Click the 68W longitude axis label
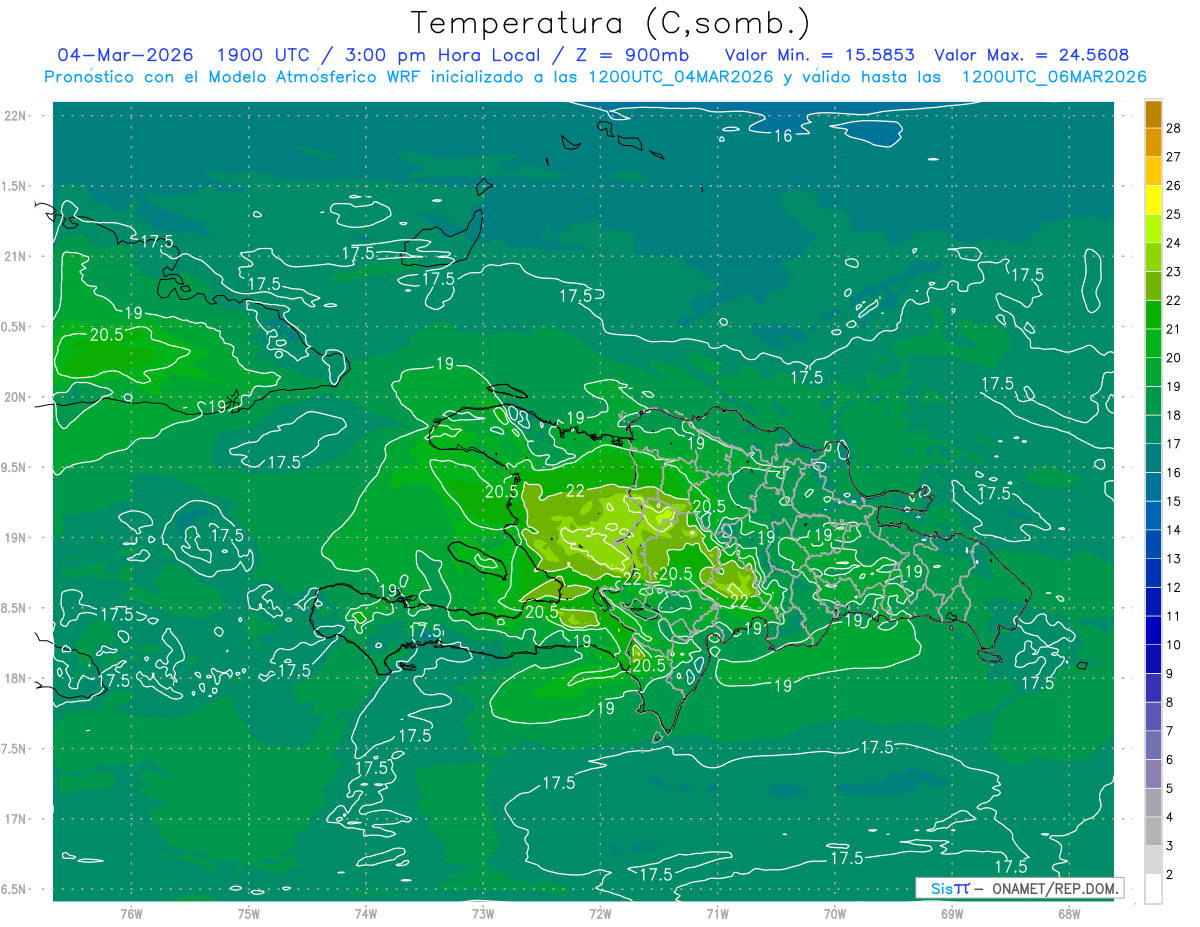The width and height of the screenshot is (1200, 927). click(x=1069, y=913)
